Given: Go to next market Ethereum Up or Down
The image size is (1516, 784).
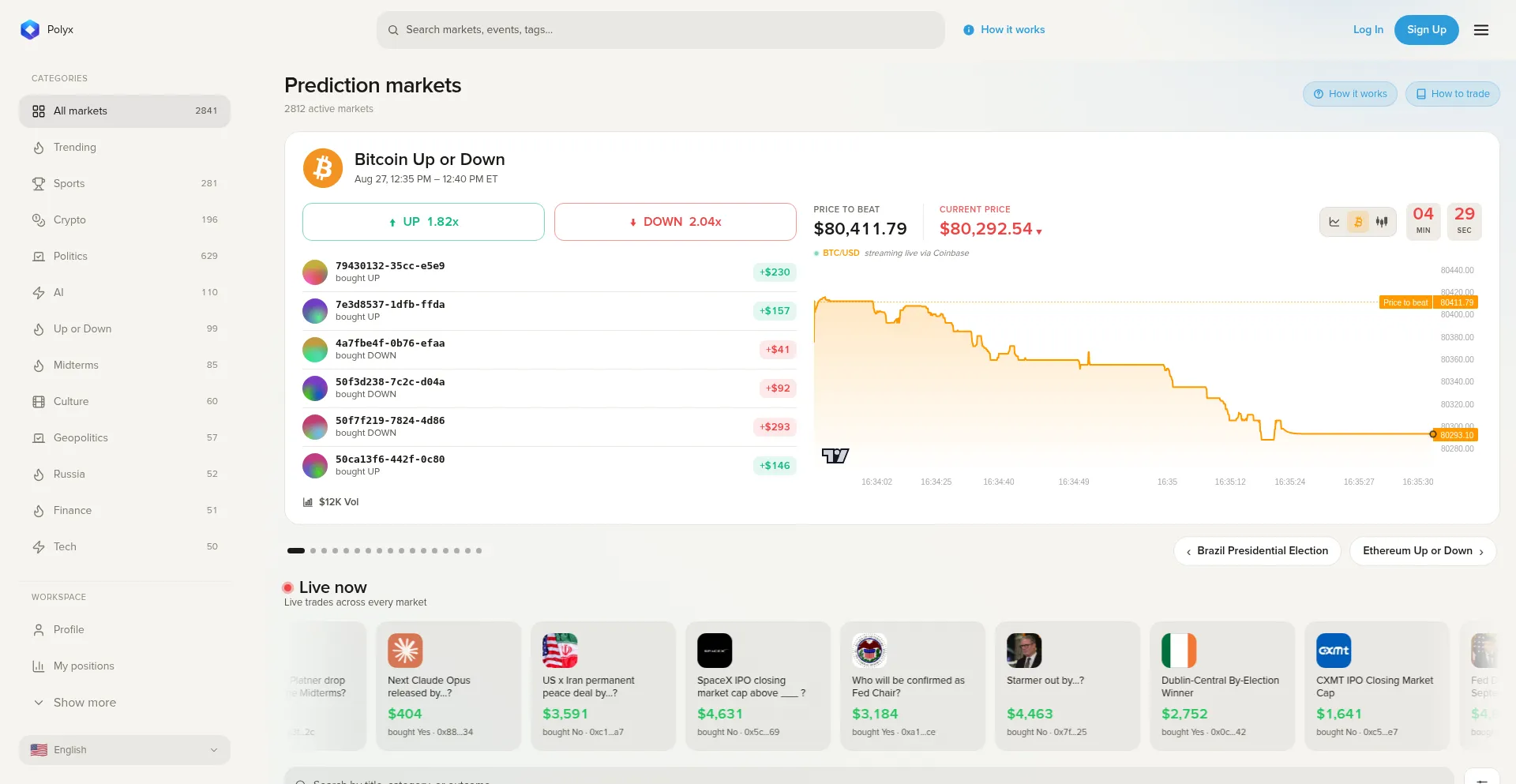Looking at the screenshot, I should point(1423,551).
